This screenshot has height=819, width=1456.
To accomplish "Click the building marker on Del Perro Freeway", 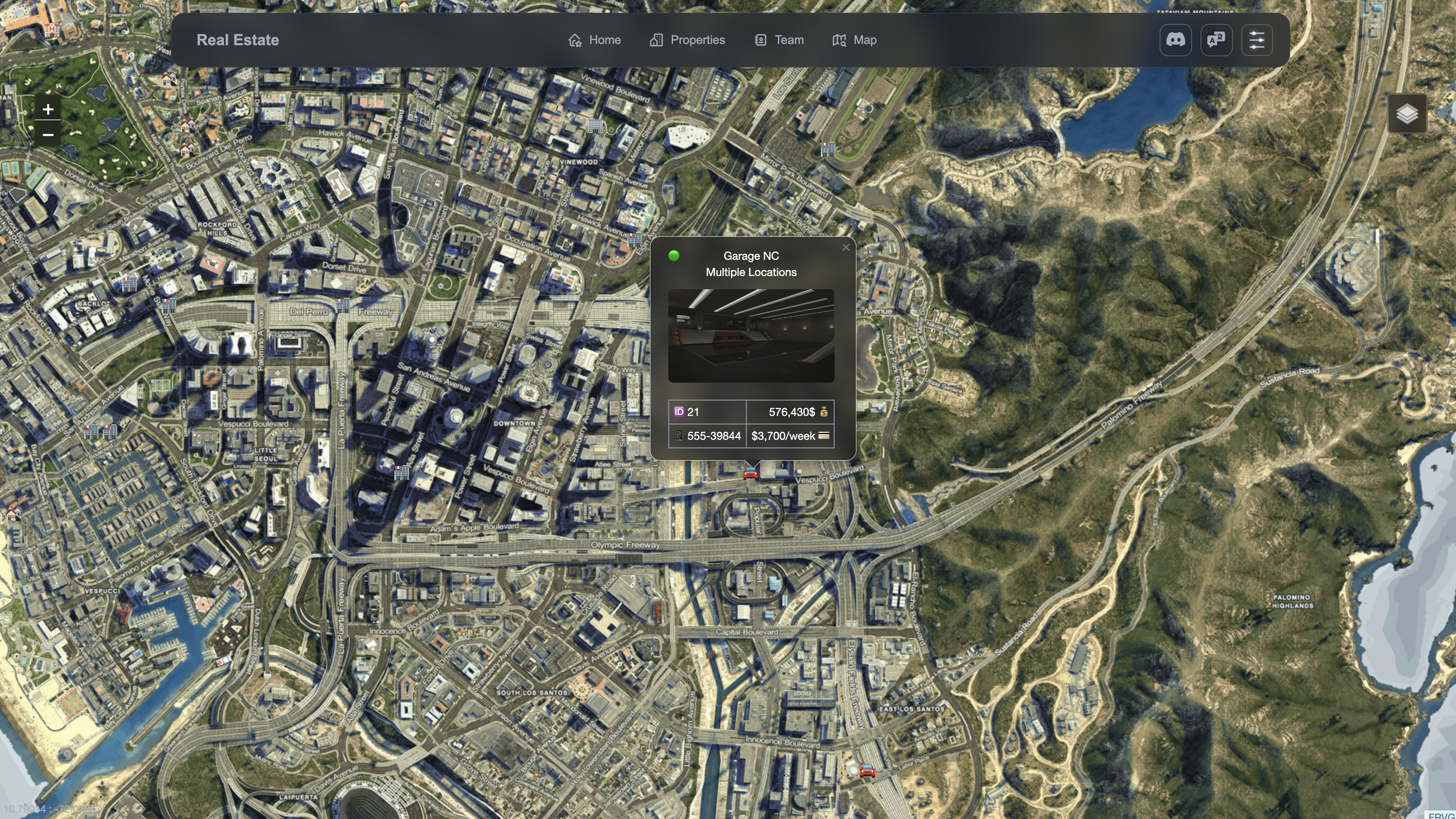I will click(x=342, y=305).
